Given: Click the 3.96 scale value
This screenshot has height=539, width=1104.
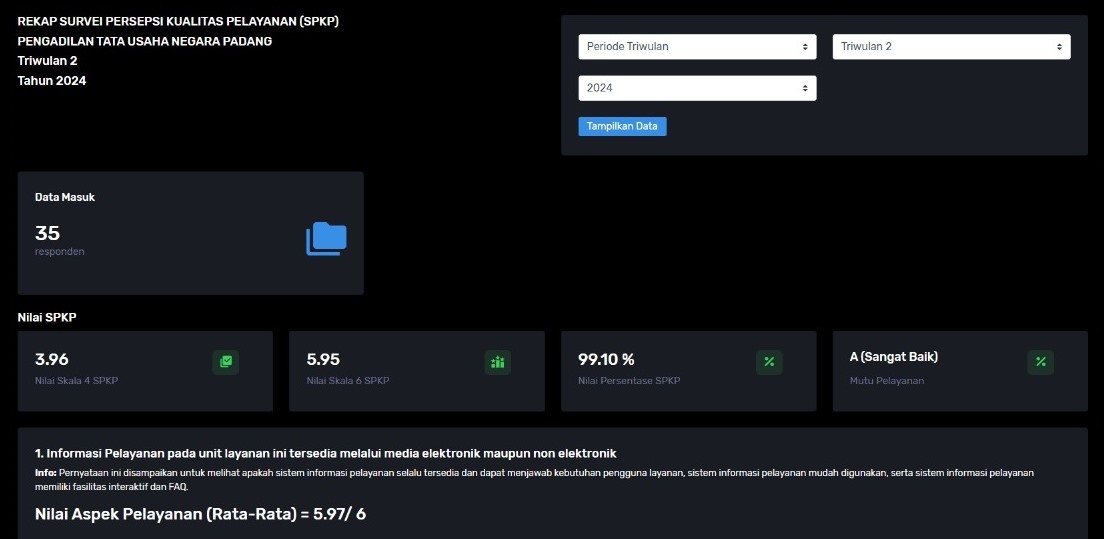Looking at the screenshot, I should 51,359.
